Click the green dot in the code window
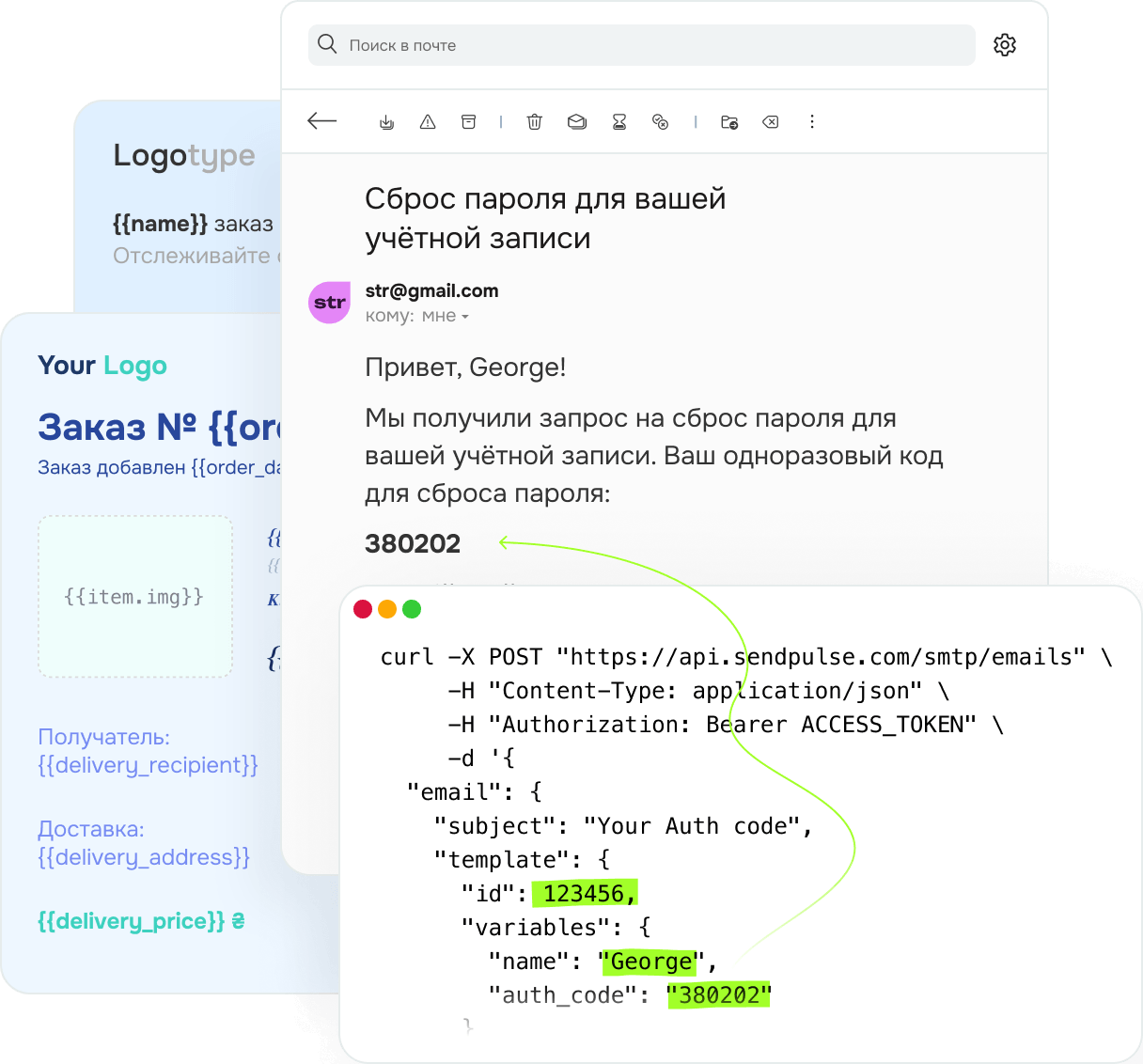The width and height of the screenshot is (1143, 1064). [412, 609]
